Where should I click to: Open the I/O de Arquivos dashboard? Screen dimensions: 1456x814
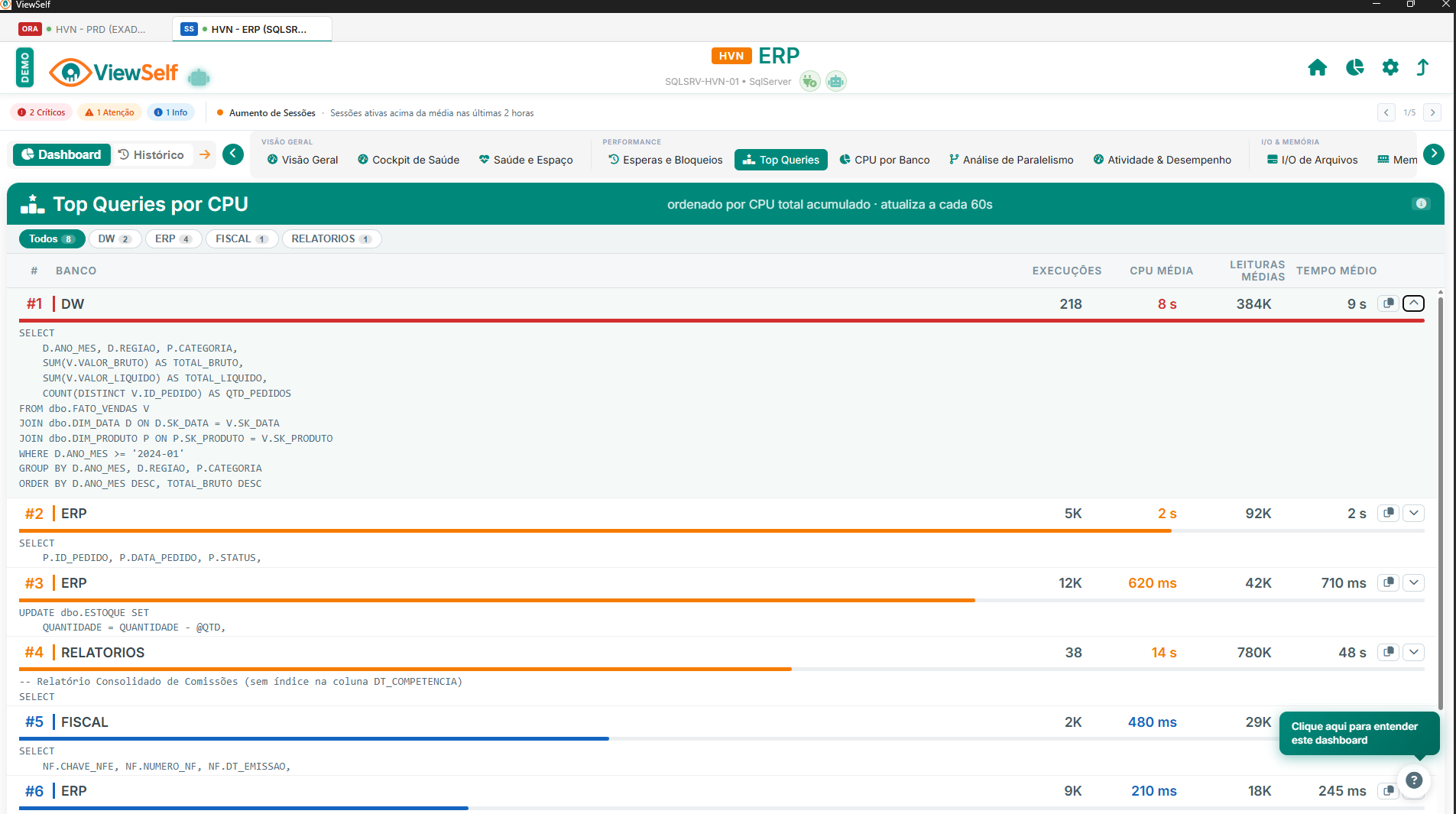tap(1312, 160)
